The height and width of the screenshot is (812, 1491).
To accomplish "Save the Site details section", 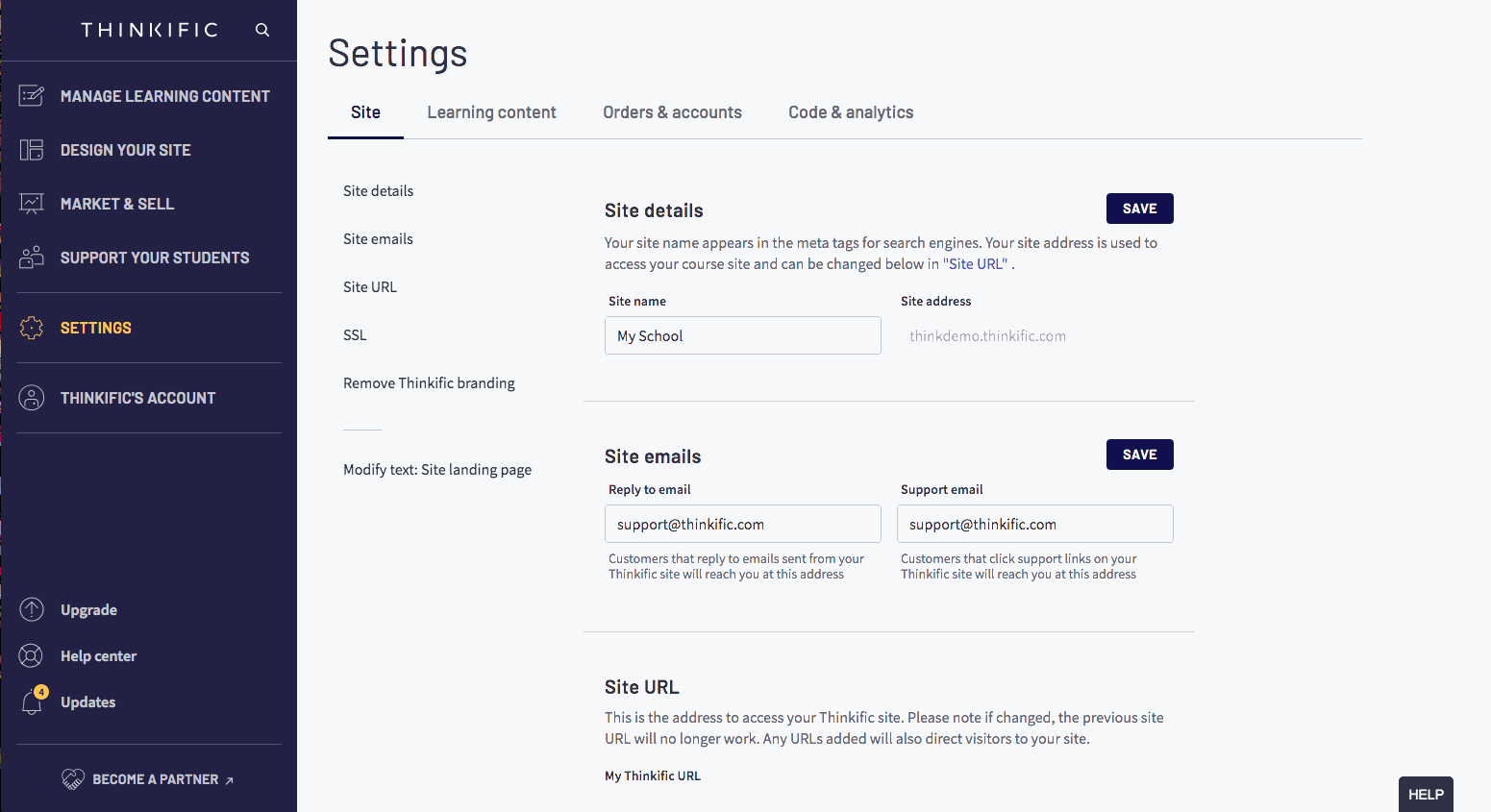I will [1139, 209].
